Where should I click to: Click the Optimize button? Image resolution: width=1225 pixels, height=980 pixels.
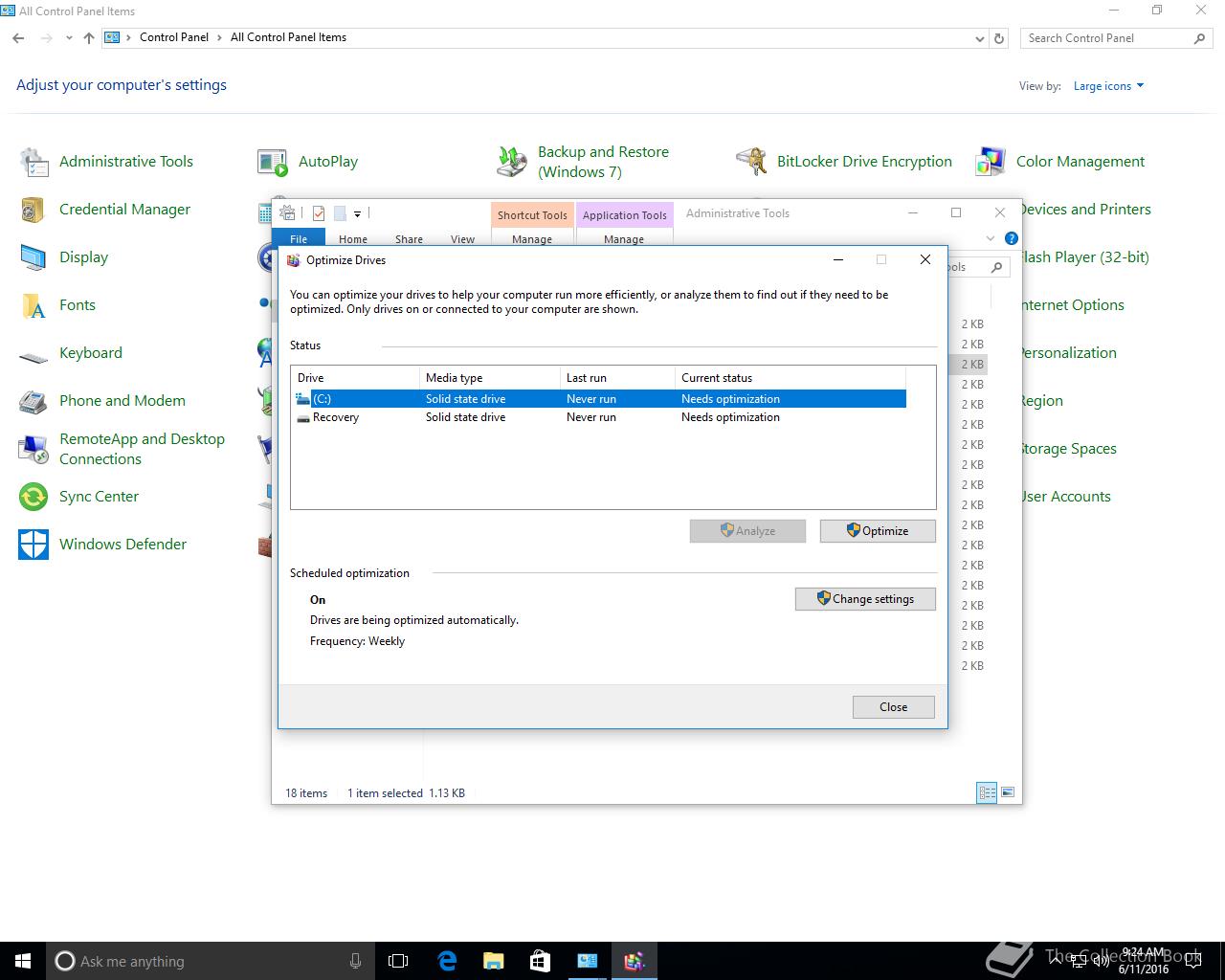point(878,531)
